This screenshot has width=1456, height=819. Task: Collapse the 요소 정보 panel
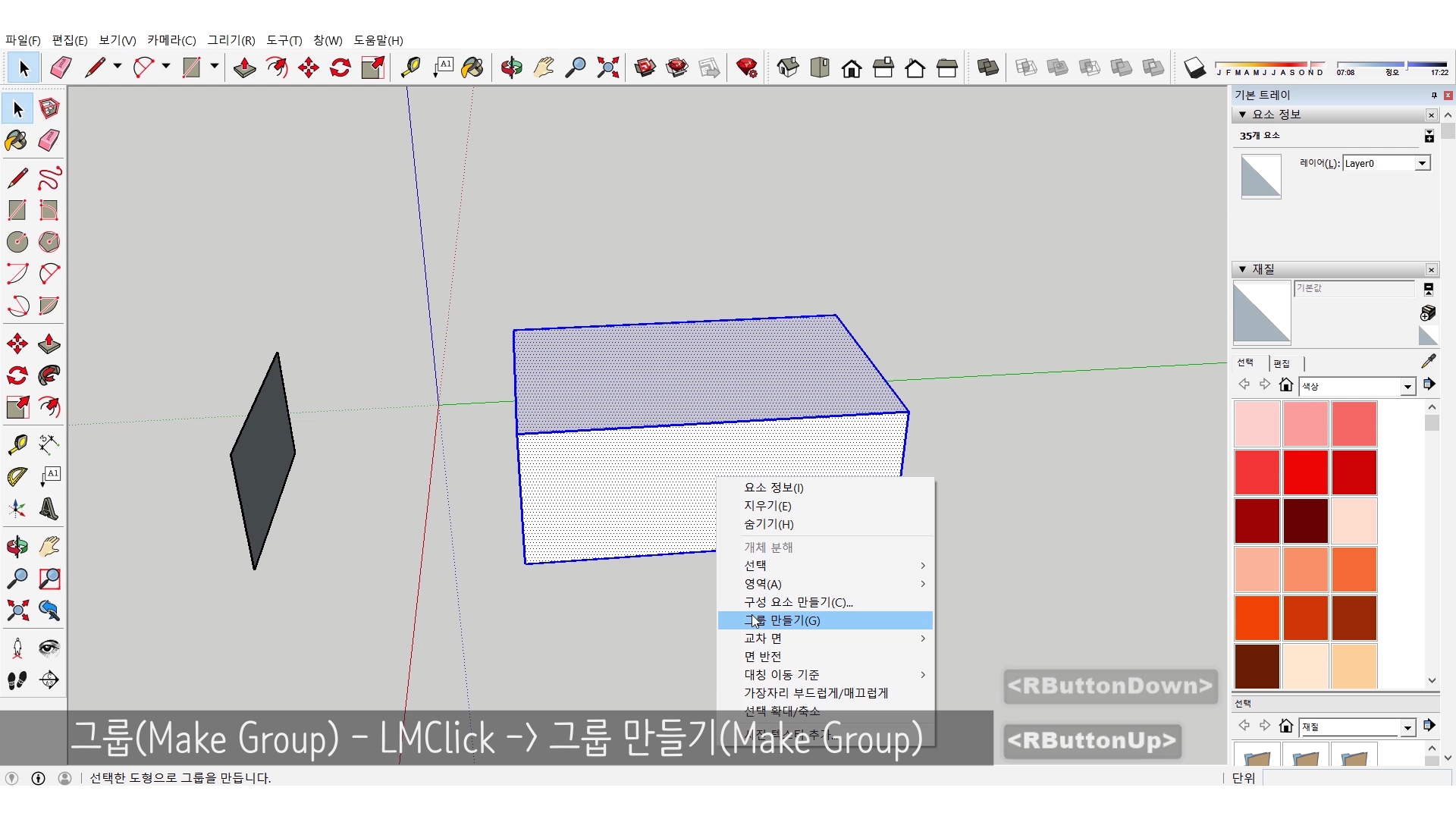[x=1242, y=115]
